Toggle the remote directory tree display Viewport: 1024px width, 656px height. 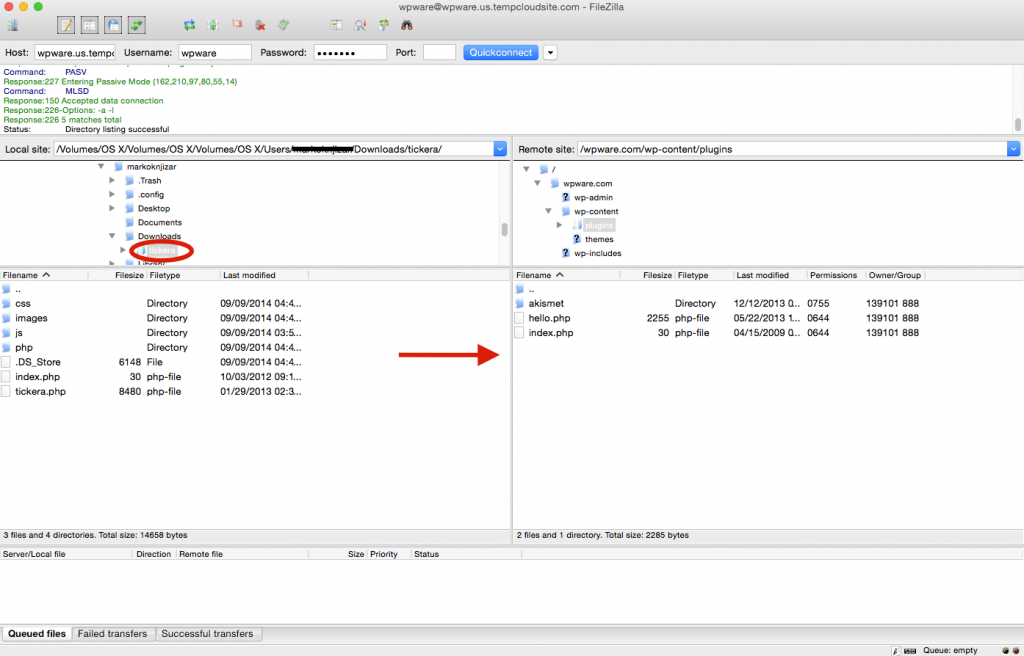pos(113,25)
